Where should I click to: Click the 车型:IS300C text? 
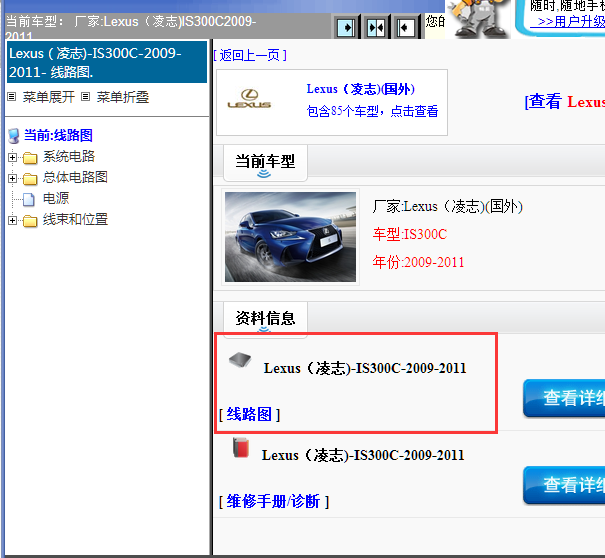pyautogui.click(x=410, y=234)
